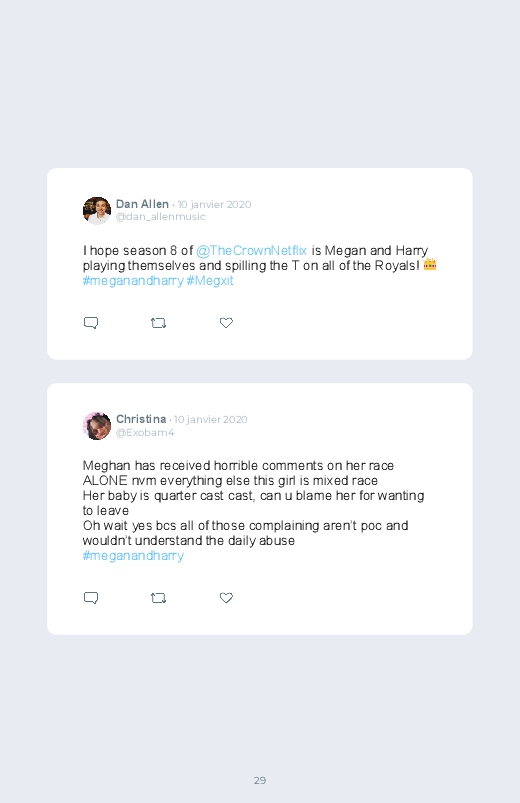
Task: Click the crown emoji in Dan's tweet
Action: (x=430, y=265)
